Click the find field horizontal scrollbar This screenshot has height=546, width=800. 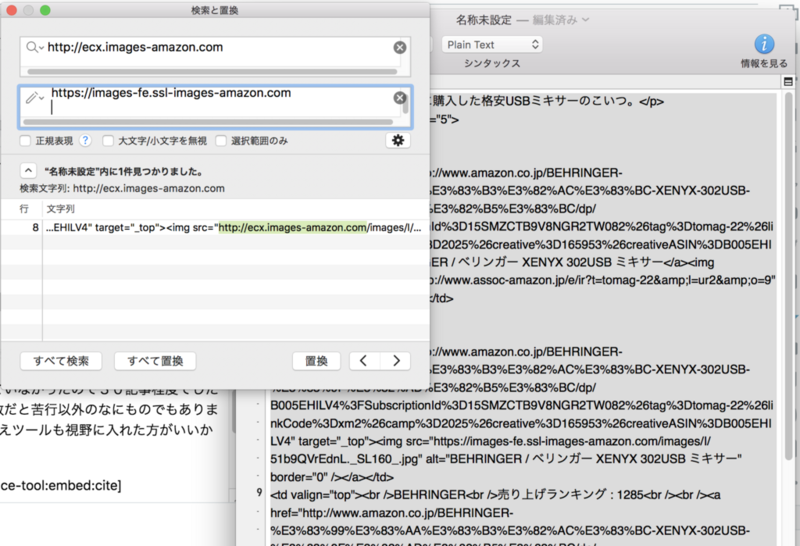[x=212, y=72]
